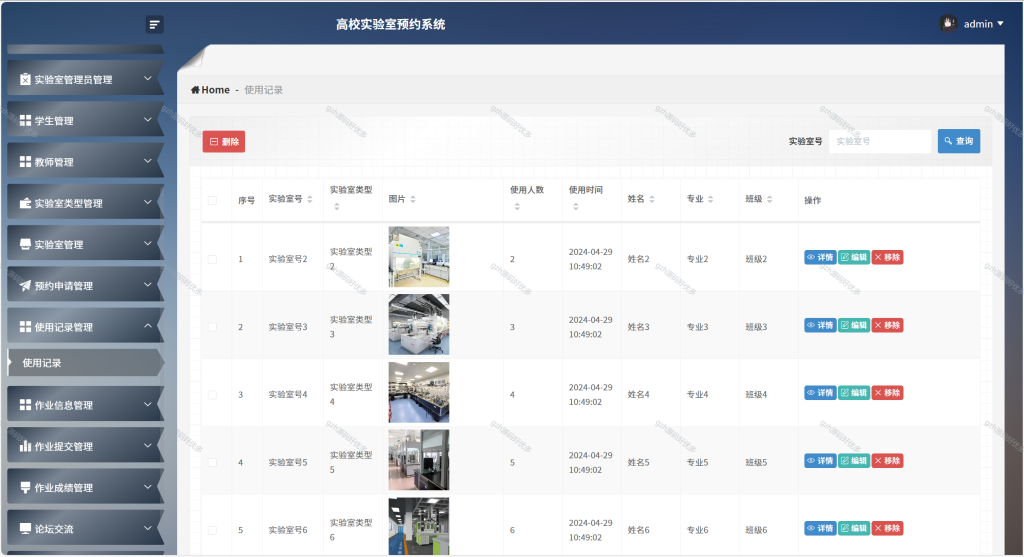This screenshot has width=1024, height=557.
Task: Expand the 实验室类型管理 menu chevron
Action: point(148,202)
